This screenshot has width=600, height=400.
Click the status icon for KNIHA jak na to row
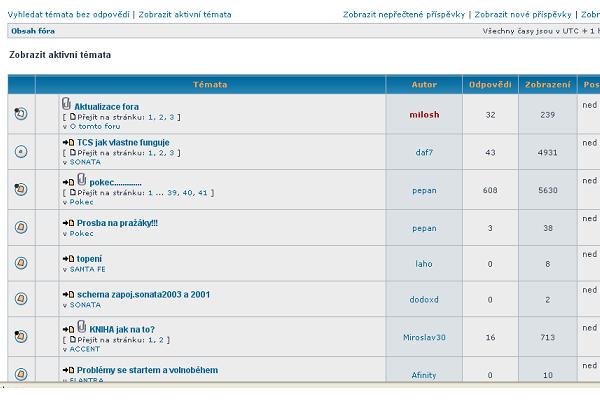coord(21,336)
